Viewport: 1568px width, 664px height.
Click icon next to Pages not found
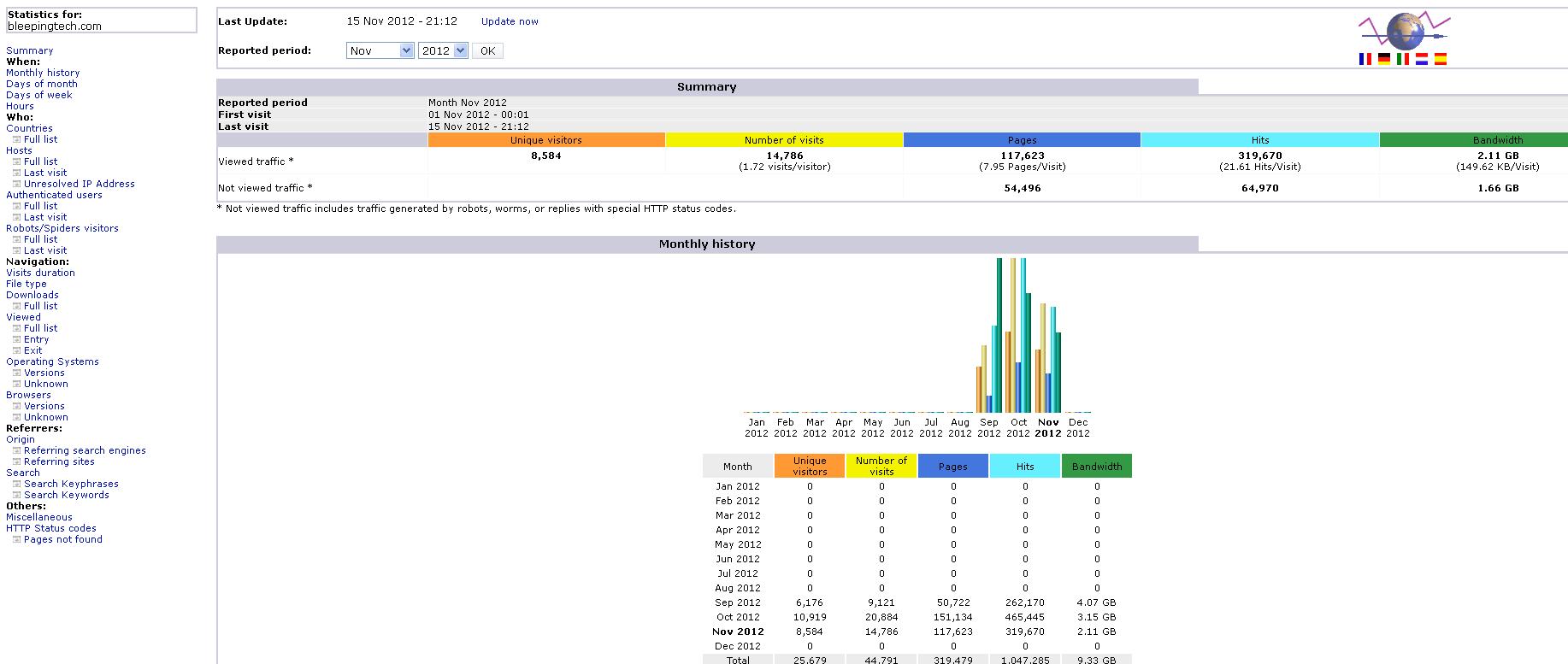coord(16,539)
